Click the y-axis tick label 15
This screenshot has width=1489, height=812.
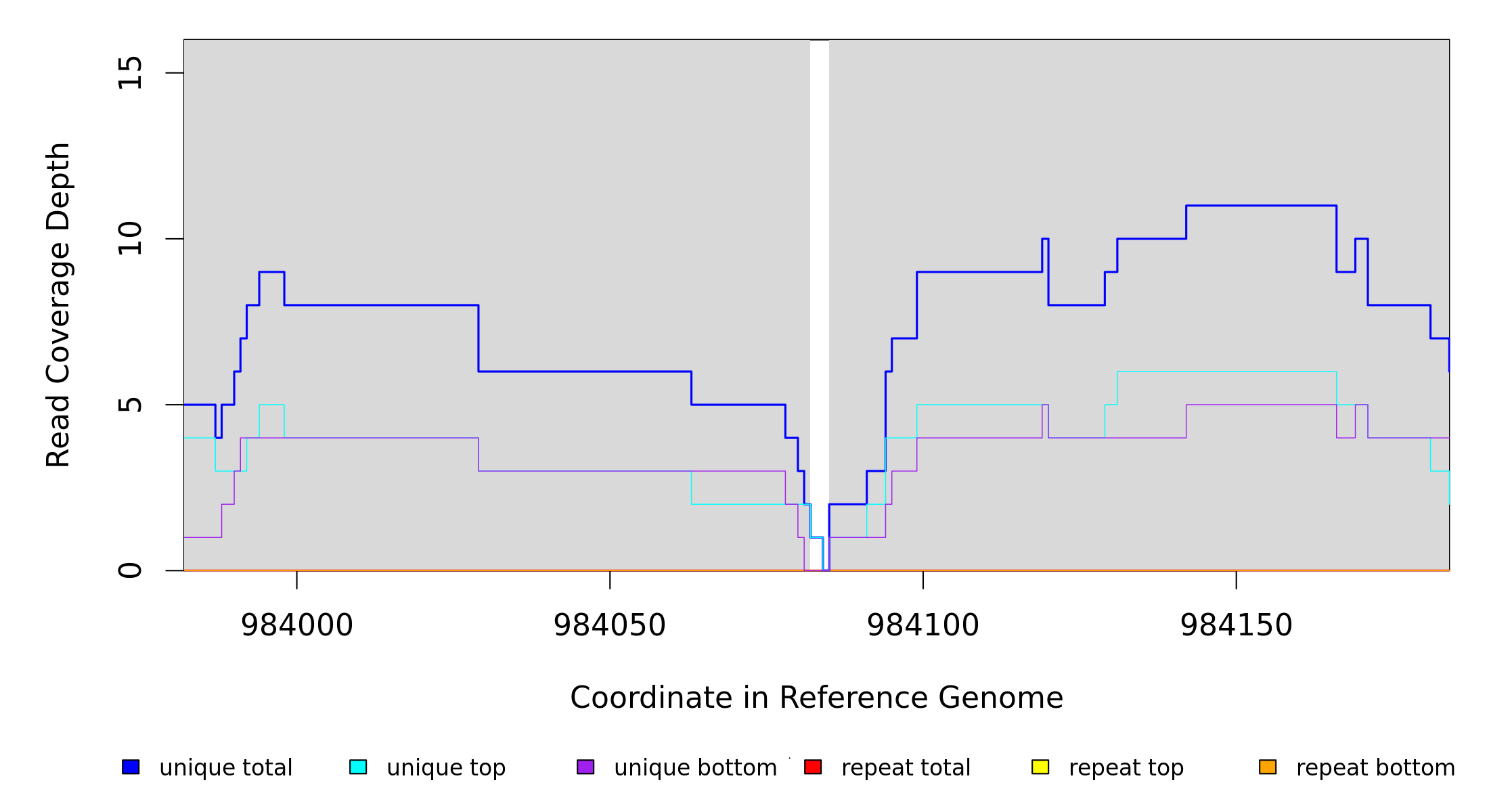click(x=130, y=73)
